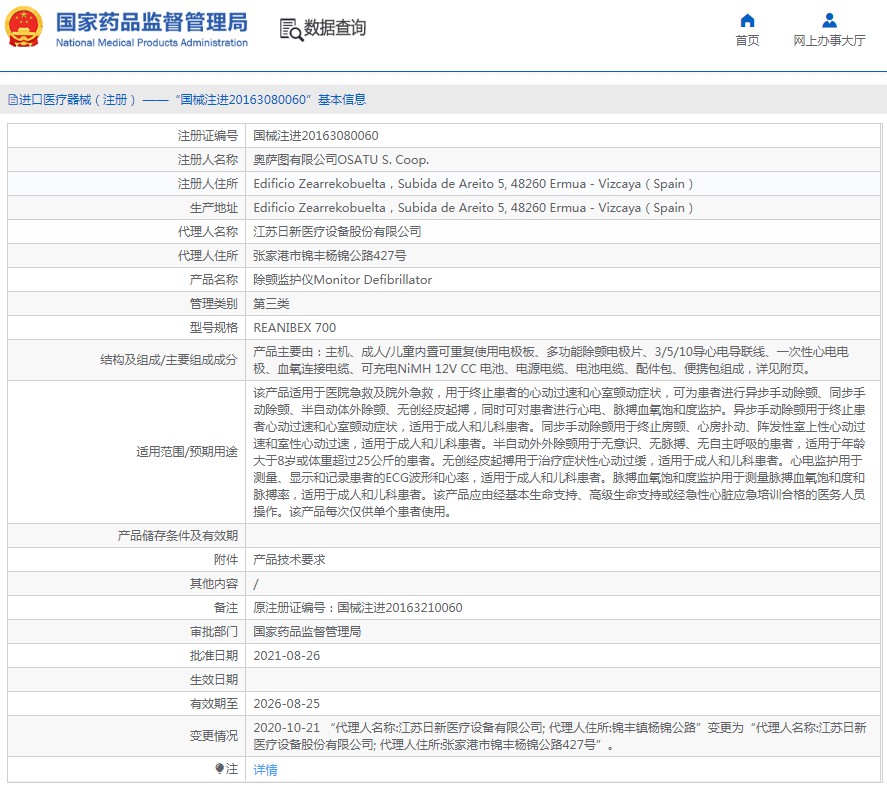Image resolution: width=887 pixels, height=787 pixels.
Task: Click the 进口医疗器械（注册） breadcrumb title
Action: [77, 100]
